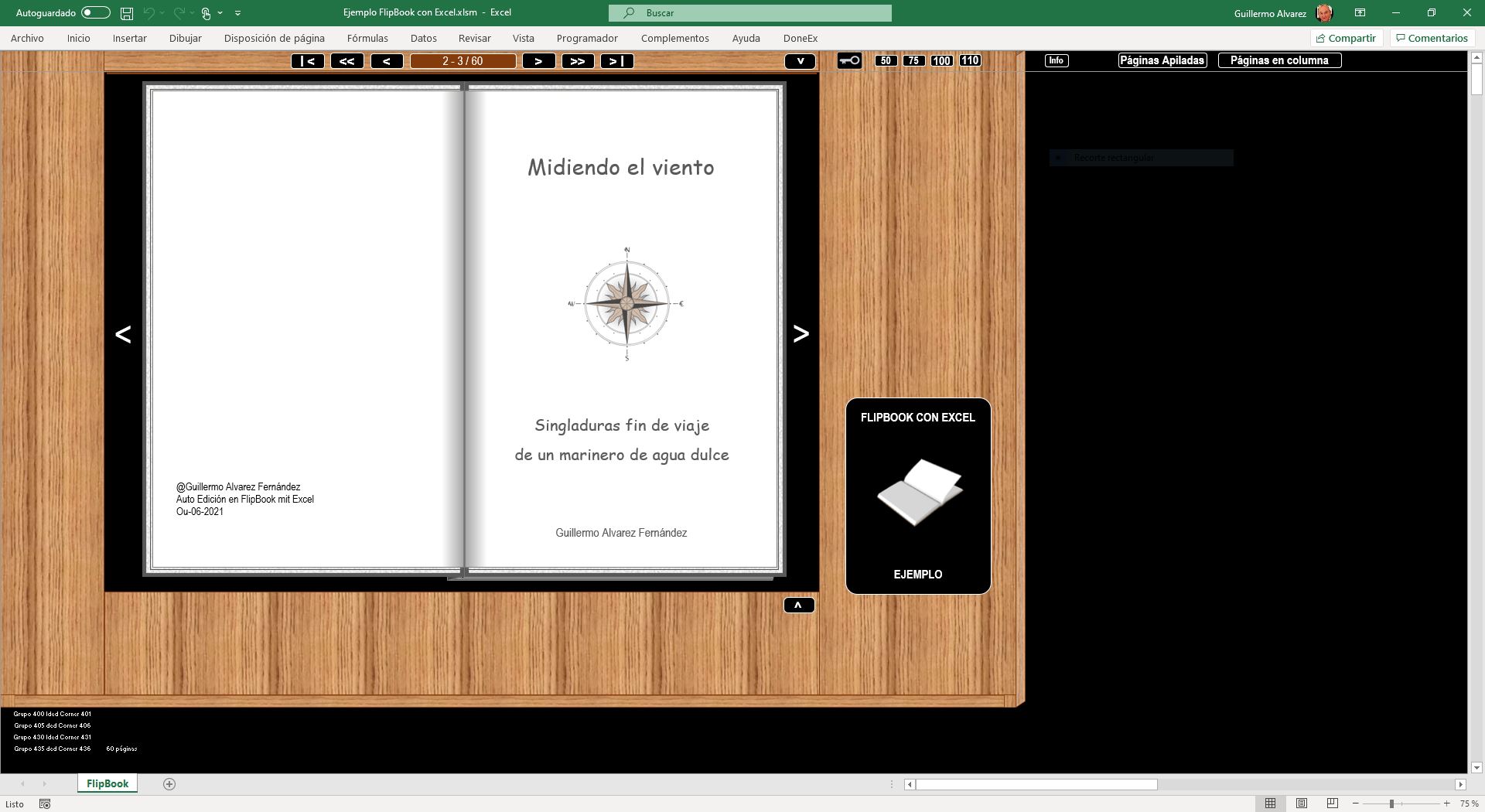The image size is (1485, 812).
Task: Open the ribbon display options chevron
Action: pyautogui.click(x=237, y=12)
